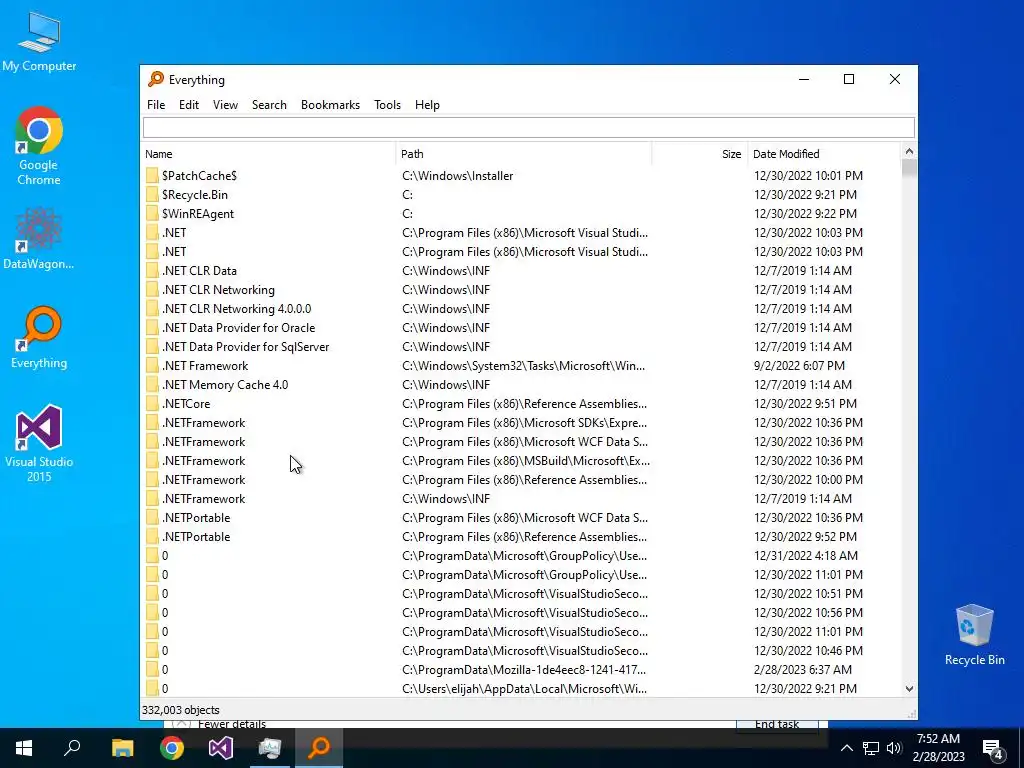Click the C:\Windows\Installer path cell
This screenshot has height=768, width=1024.
point(458,176)
